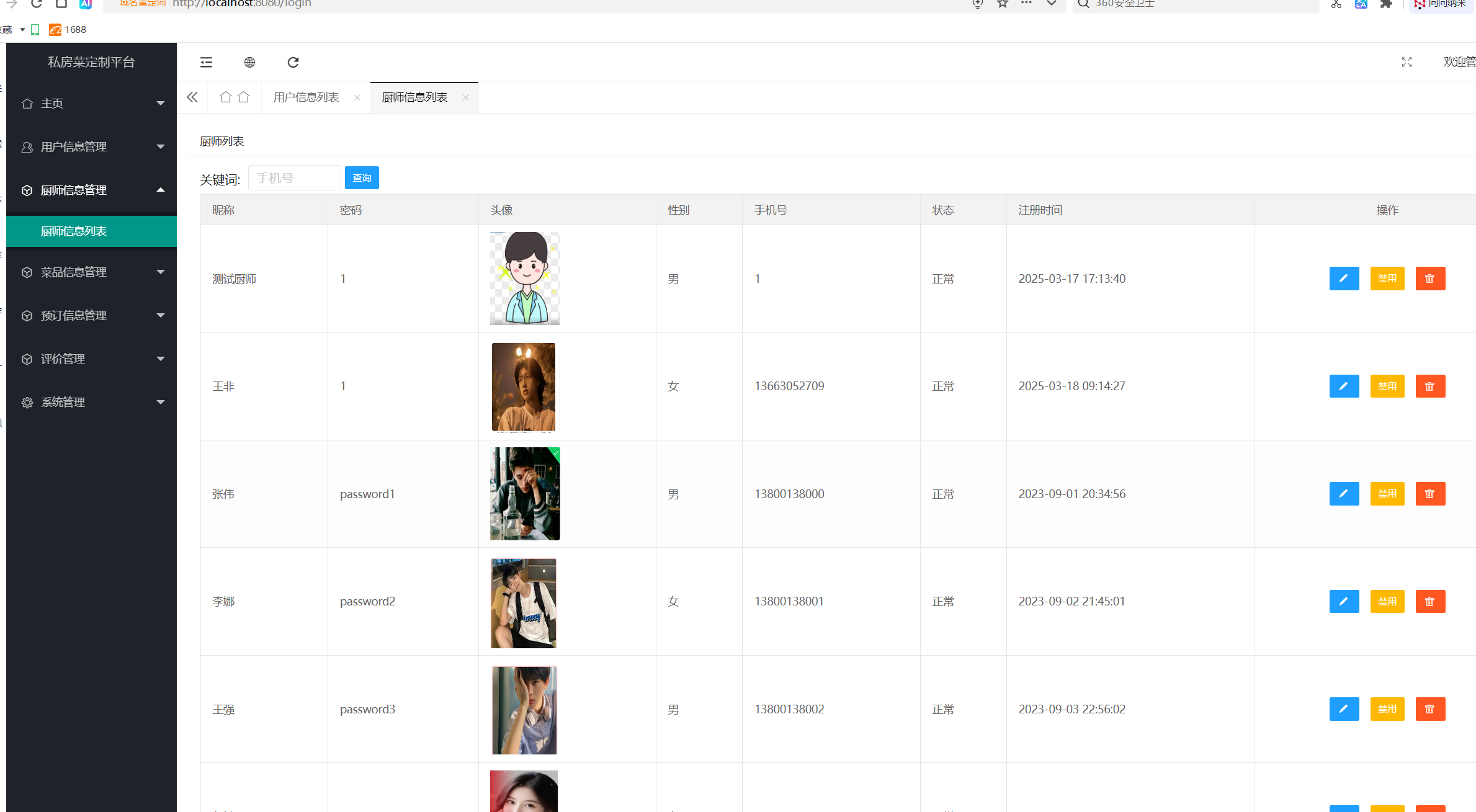Viewport: 1476px width, 812px height.
Task: Click the refresh icon in top toolbar
Action: coord(293,62)
